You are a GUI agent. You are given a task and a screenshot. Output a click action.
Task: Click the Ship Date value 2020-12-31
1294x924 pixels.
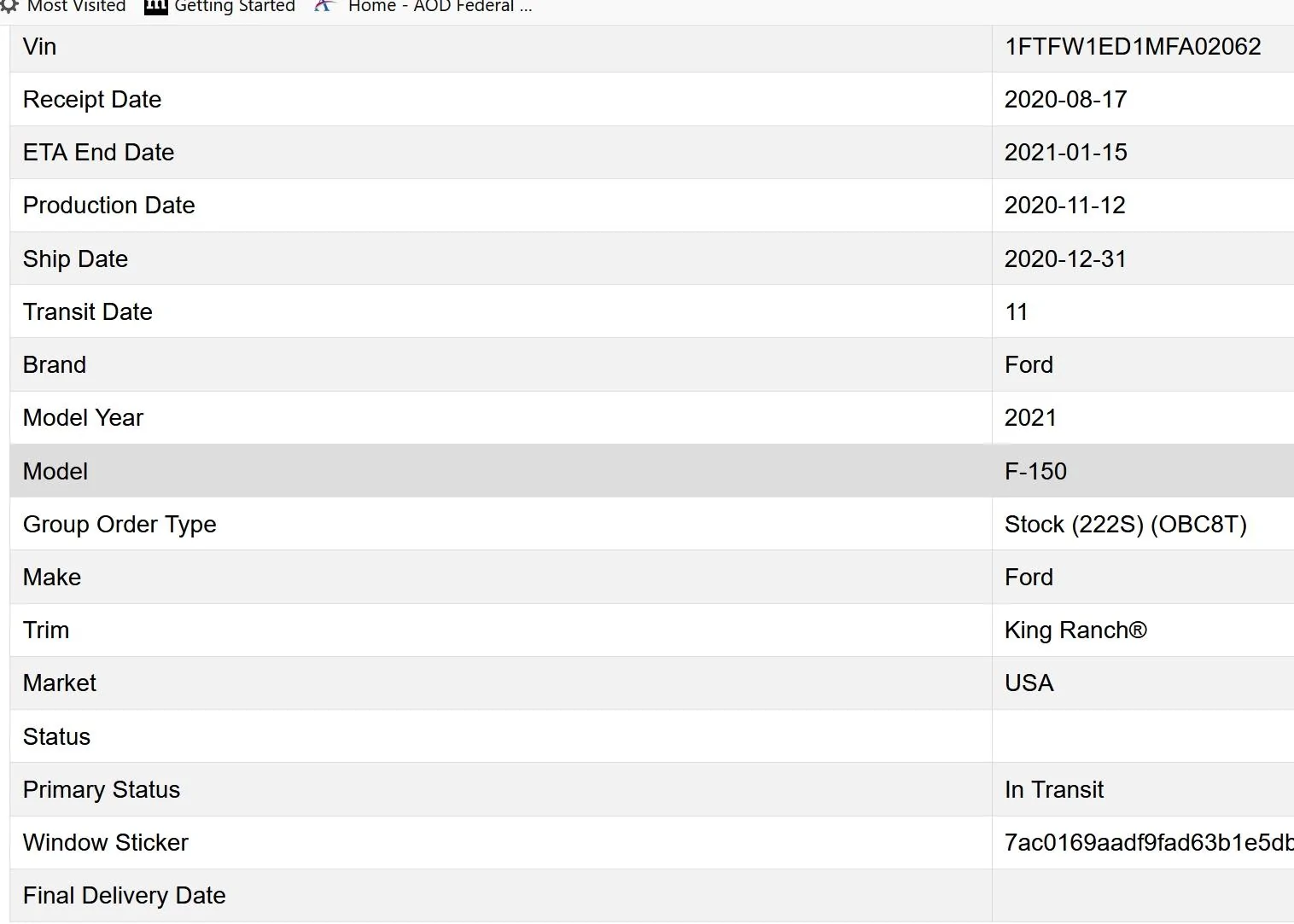(1064, 259)
